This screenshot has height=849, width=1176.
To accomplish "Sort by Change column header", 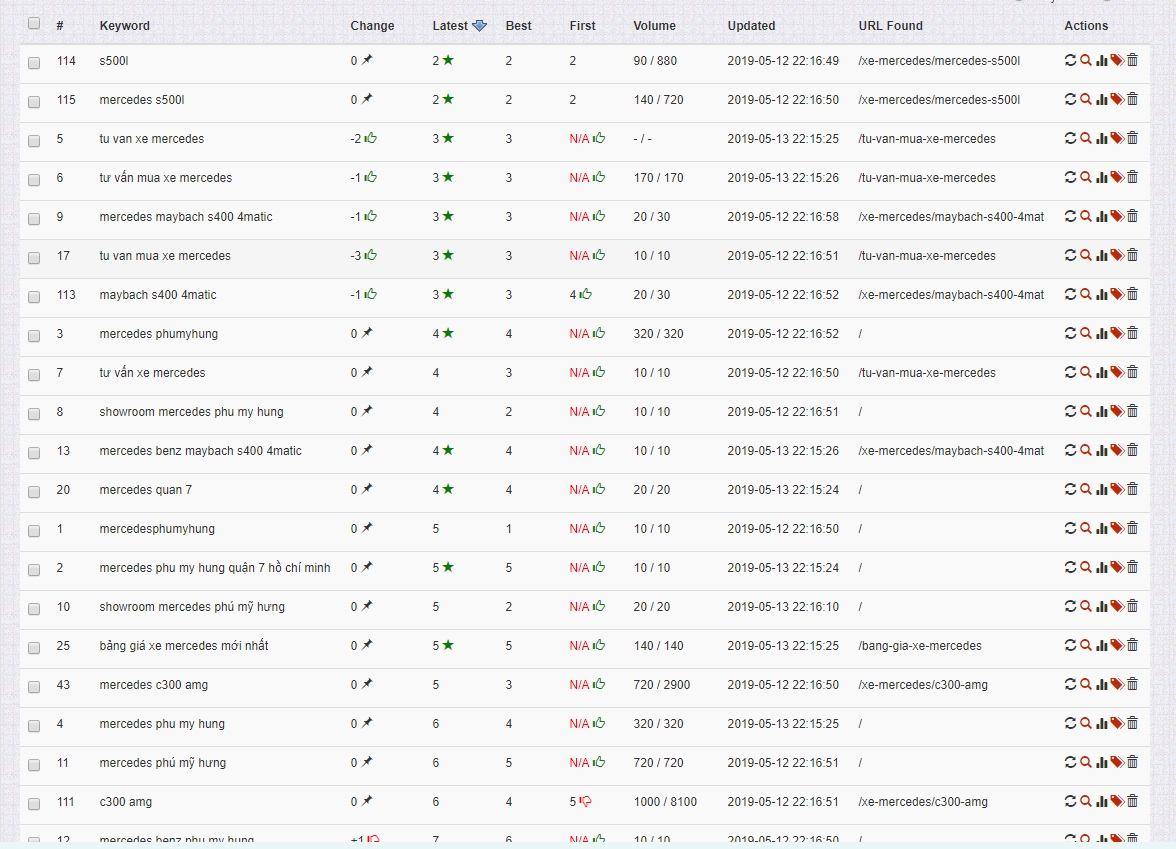I will point(372,26).
